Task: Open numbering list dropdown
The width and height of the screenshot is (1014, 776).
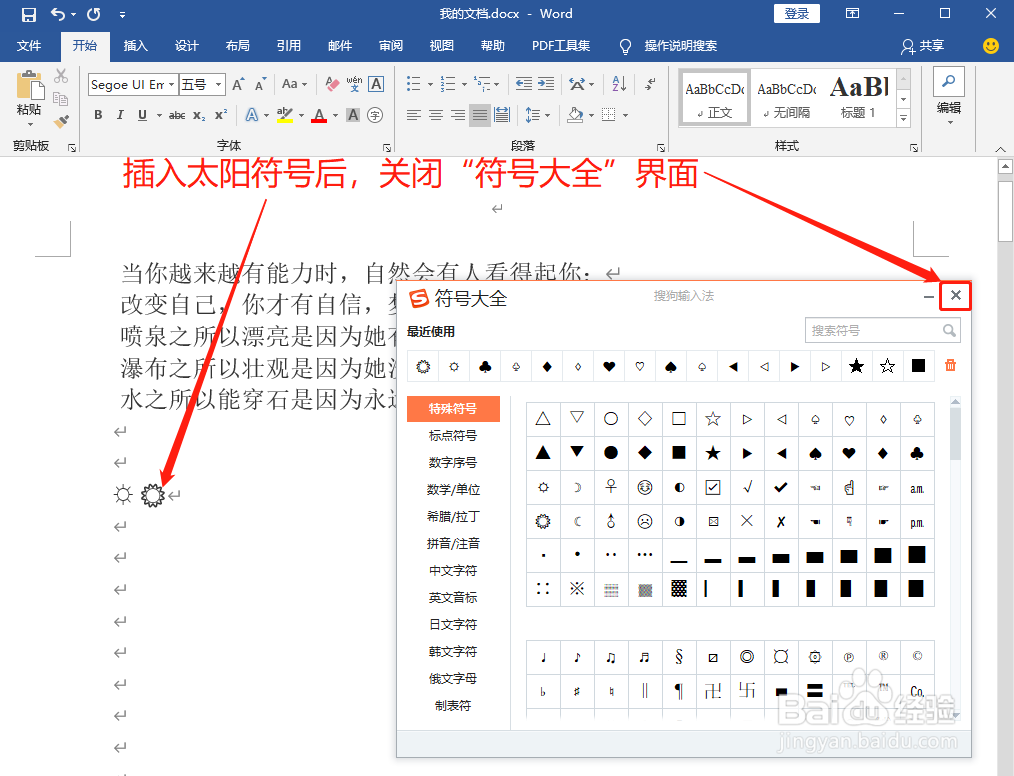Action: coord(464,84)
